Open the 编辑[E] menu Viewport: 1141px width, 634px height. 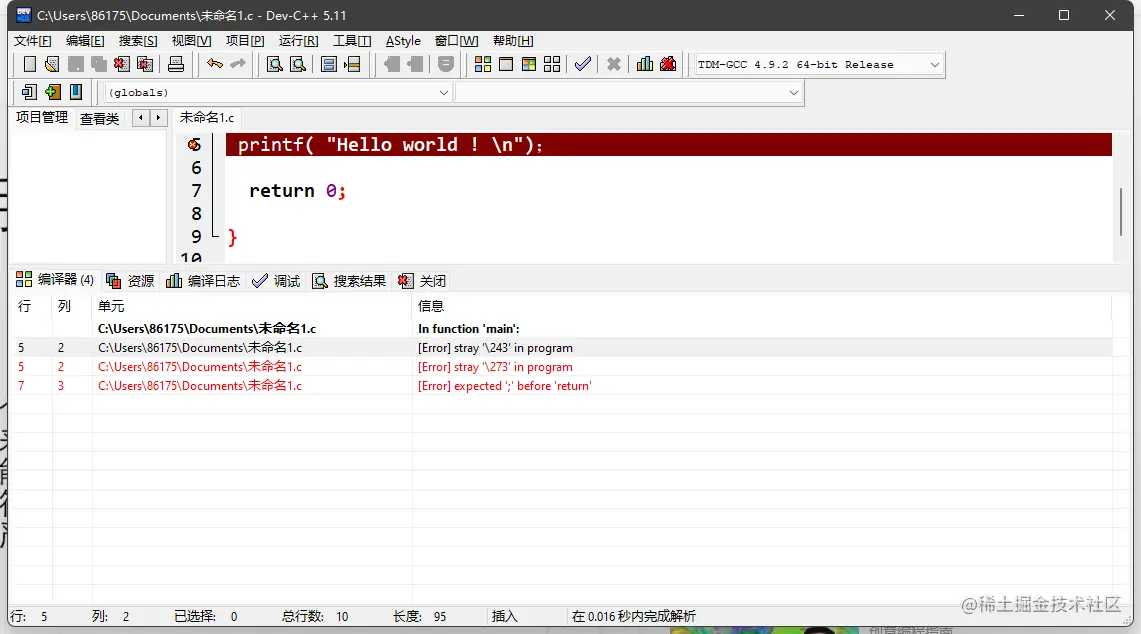85,41
